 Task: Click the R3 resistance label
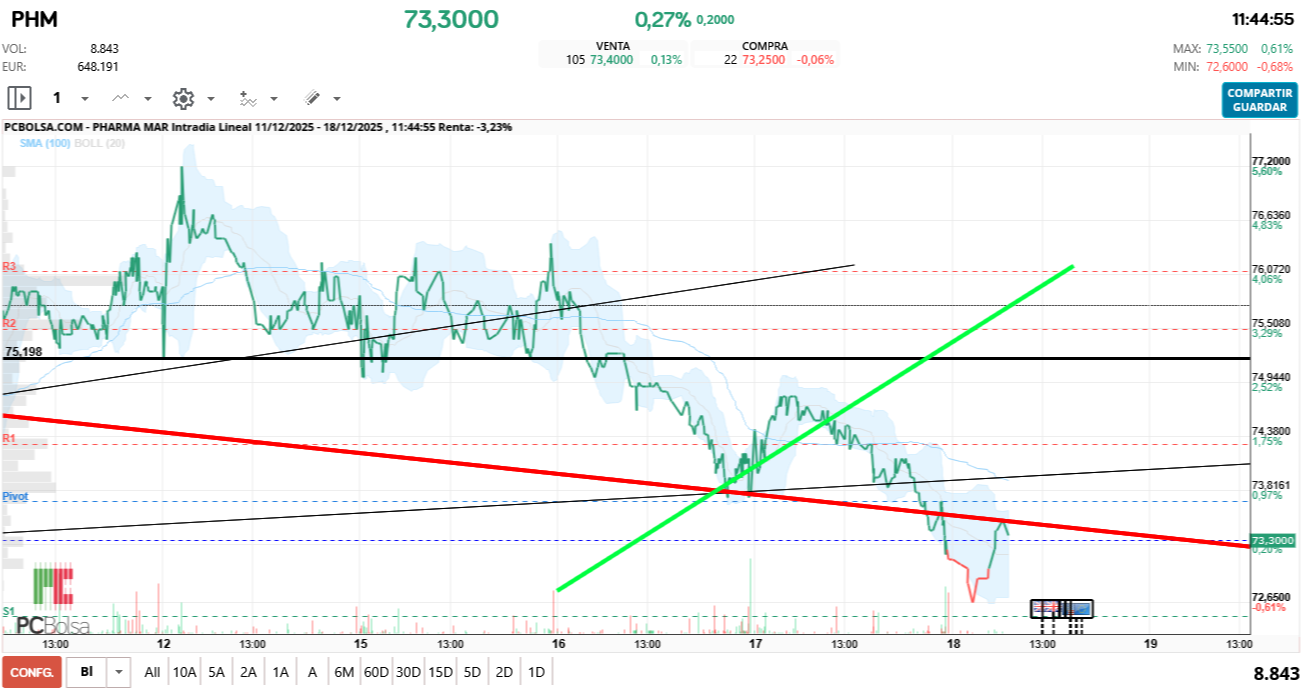[x=9, y=266]
